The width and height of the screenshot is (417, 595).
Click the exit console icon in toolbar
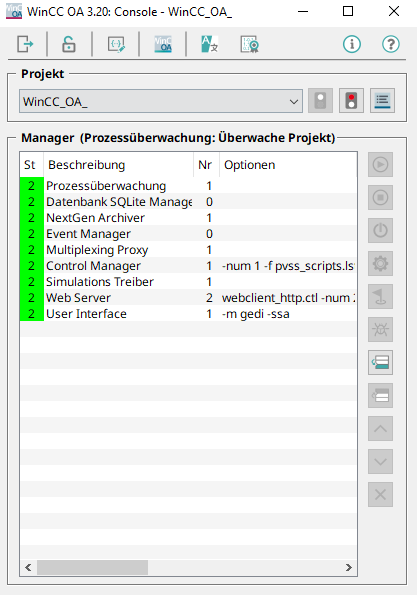25,44
